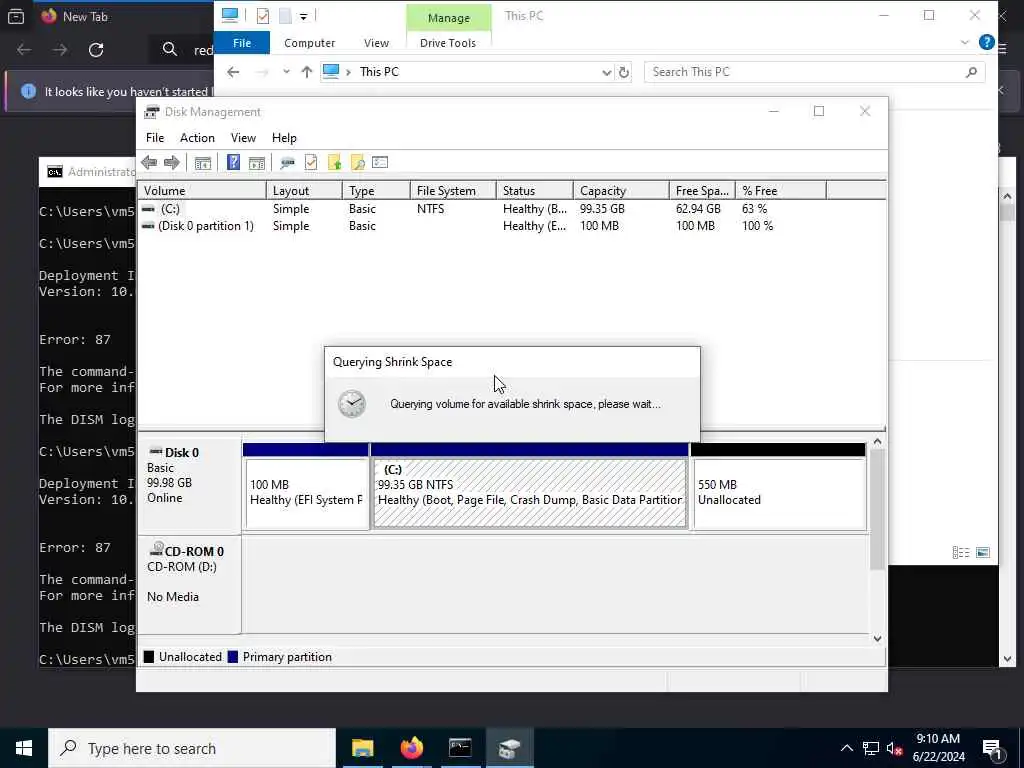The image size is (1024, 768).
Task: Click the Forward arrow in Disk Management toolbar
Action: pos(172,163)
